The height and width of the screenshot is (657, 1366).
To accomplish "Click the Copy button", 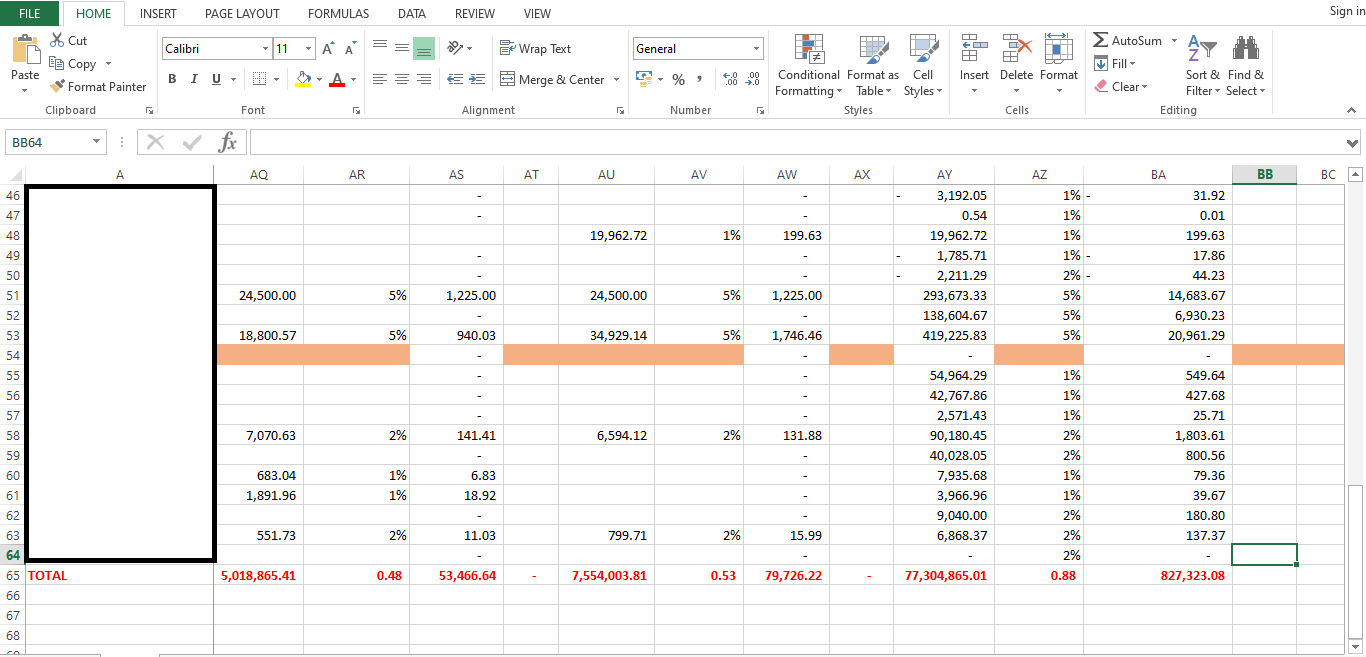I will point(73,63).
